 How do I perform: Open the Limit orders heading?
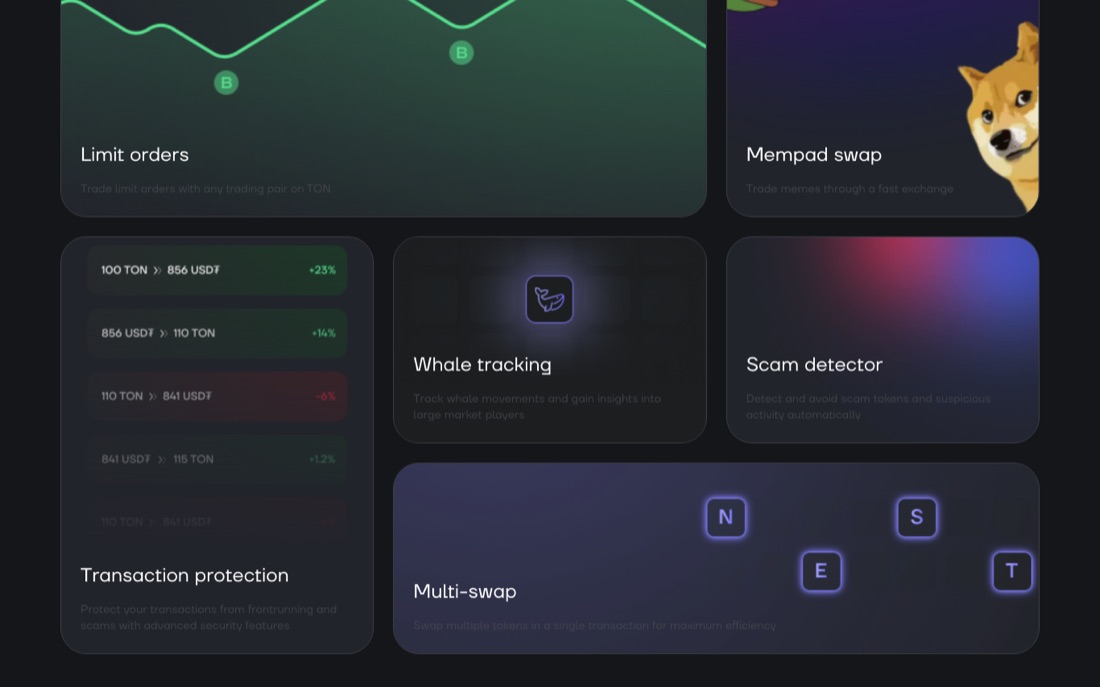pos(135,154)
